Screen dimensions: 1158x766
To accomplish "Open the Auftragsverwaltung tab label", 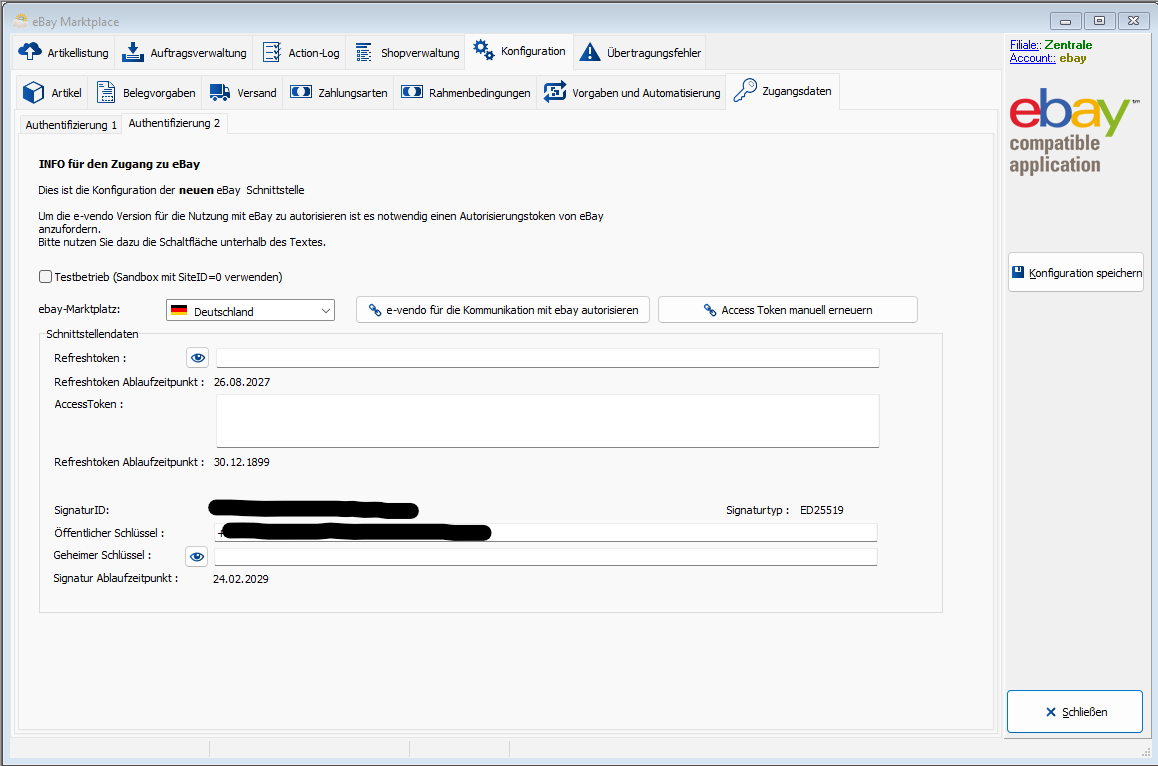I will [198, 52].
